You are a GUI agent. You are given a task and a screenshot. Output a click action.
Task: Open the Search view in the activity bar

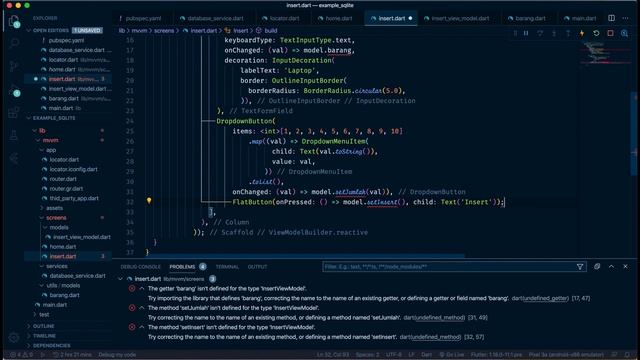14,43
